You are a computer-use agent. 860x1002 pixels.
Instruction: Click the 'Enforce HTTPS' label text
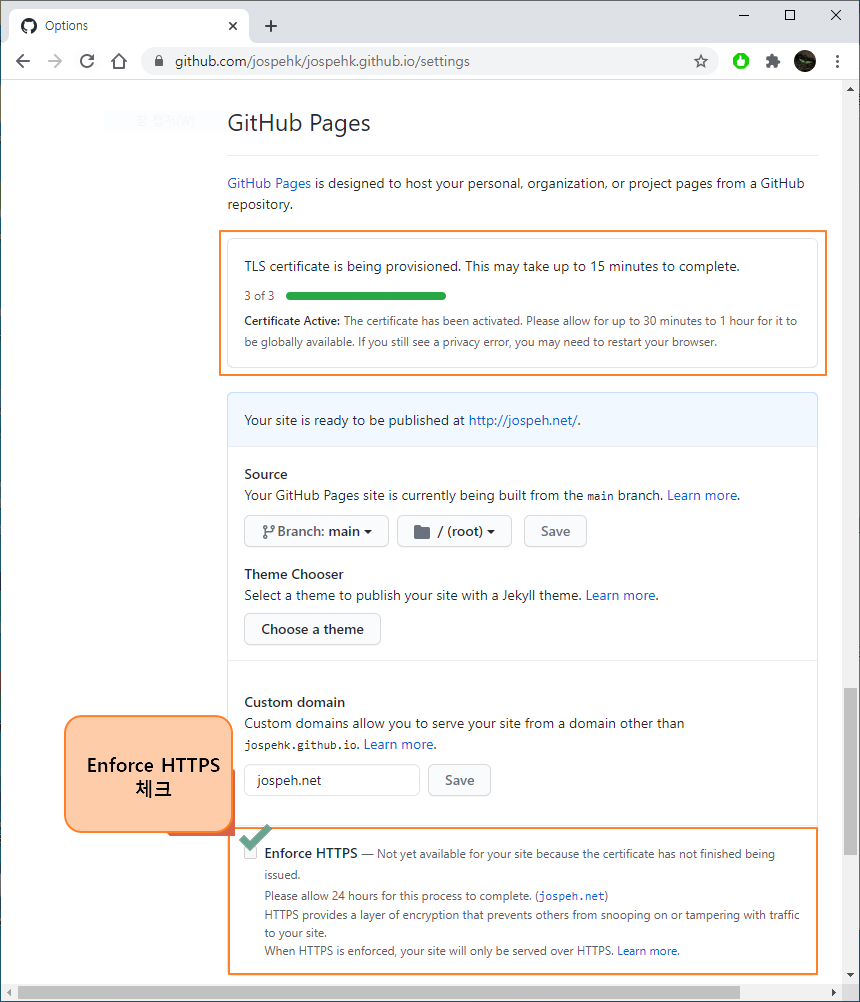point(311,853)
